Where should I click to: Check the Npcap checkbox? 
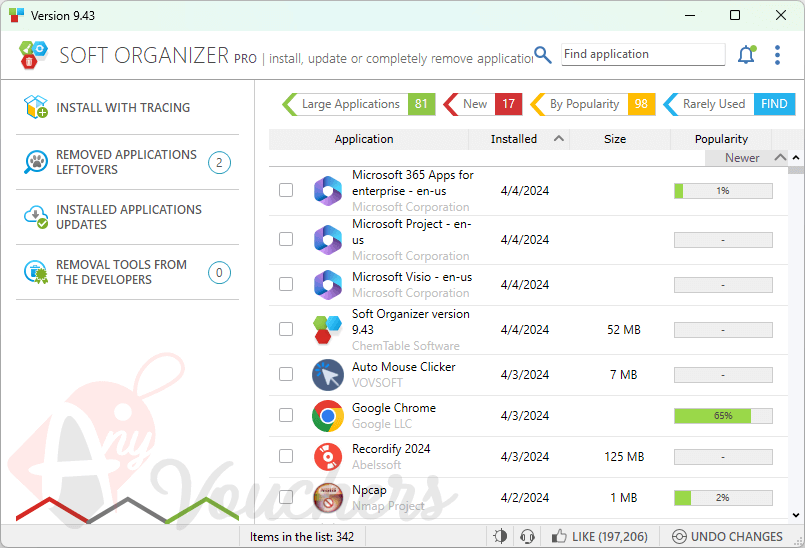coord(286,497)
